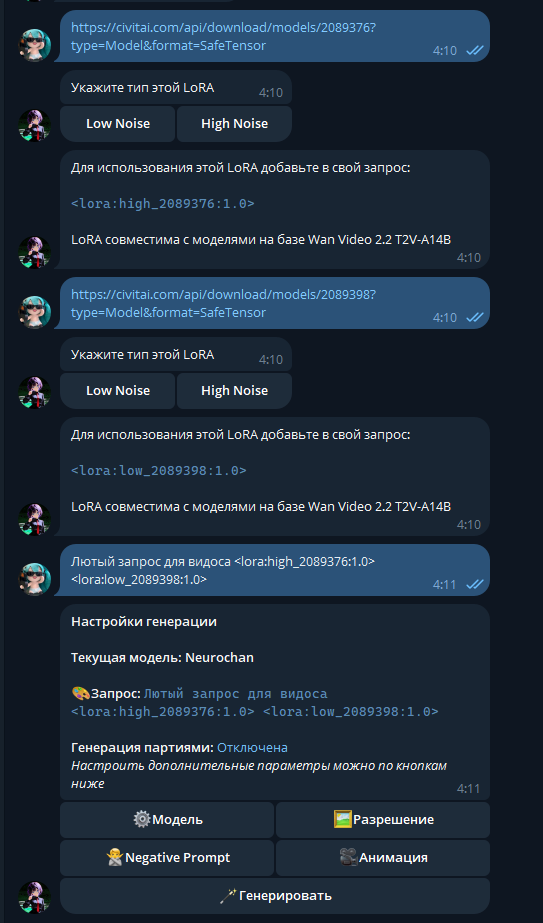Choose Low Noise for the second LoRA
543x923 pixels.
coord(118,390)
